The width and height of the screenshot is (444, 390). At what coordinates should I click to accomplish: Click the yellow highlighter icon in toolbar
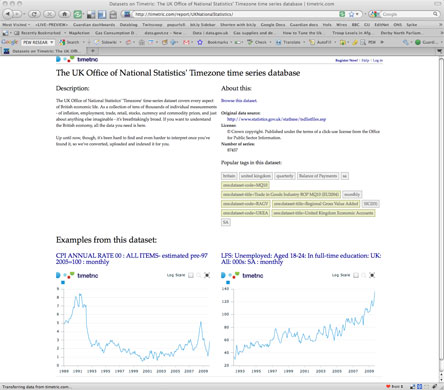[x=354, y=42]
